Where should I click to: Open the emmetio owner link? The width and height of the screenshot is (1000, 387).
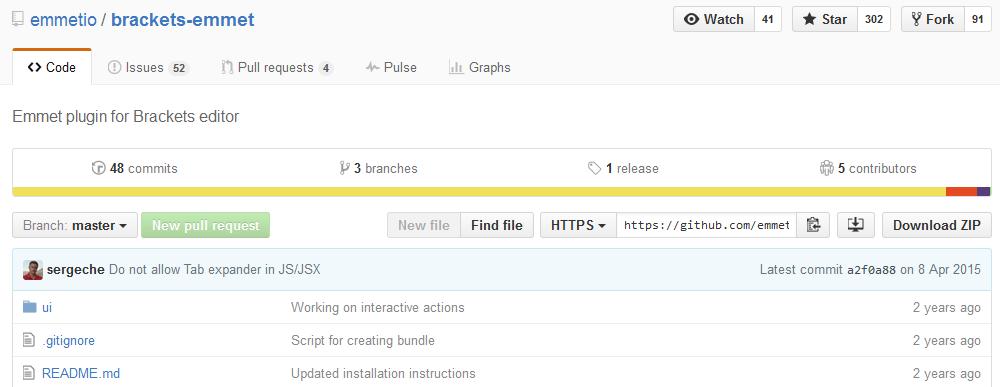click(63, 20)
